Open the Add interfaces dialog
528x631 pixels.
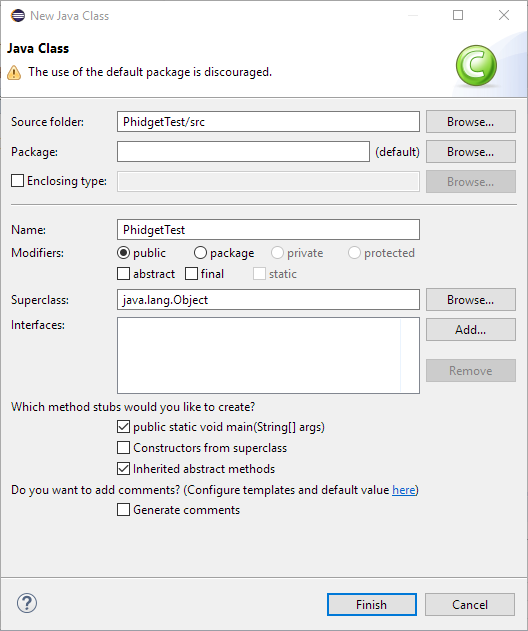click(x=470, y=330)
